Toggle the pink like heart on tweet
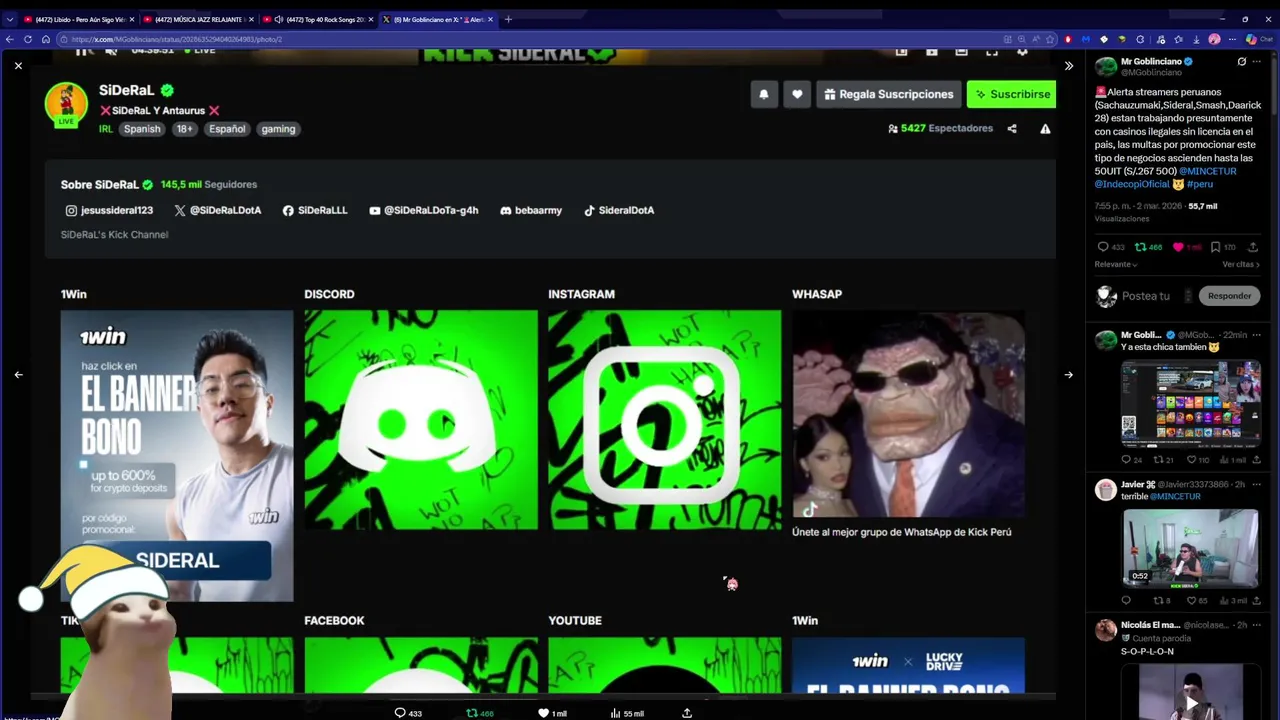This screenshot has width=1280, height=720. point(1177,247)
